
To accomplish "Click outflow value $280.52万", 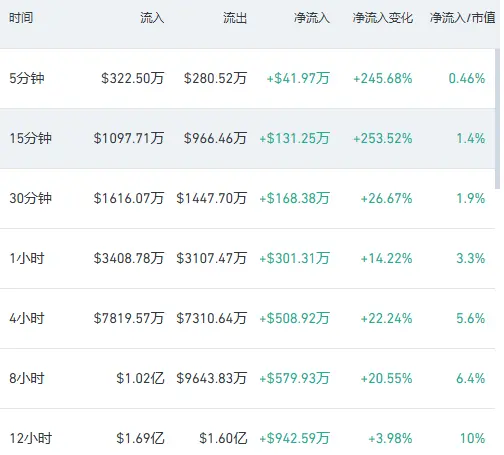I will tap(215, 78).
